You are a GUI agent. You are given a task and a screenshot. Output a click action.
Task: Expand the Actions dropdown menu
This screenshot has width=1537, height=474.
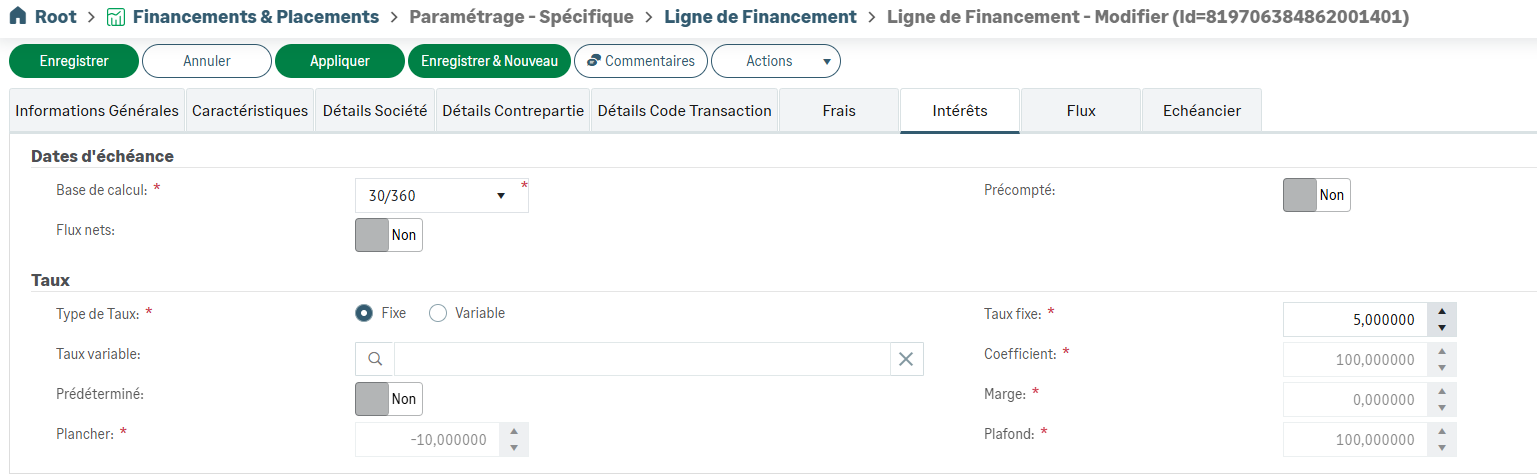[x=776, y=61]
